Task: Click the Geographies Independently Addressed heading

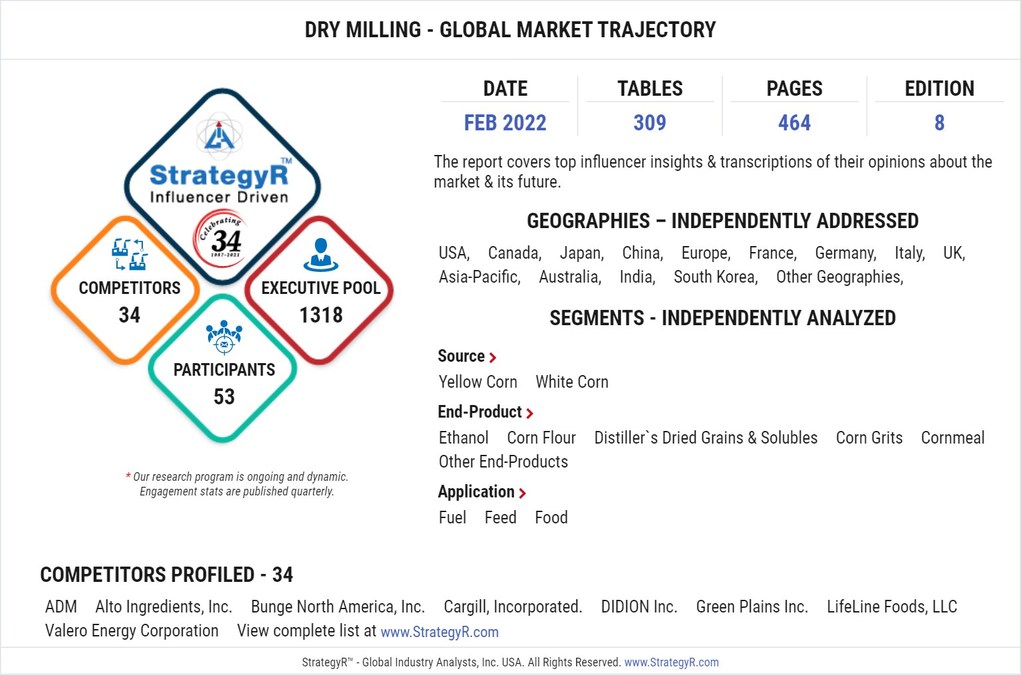Action: click(x=723, y=221)
